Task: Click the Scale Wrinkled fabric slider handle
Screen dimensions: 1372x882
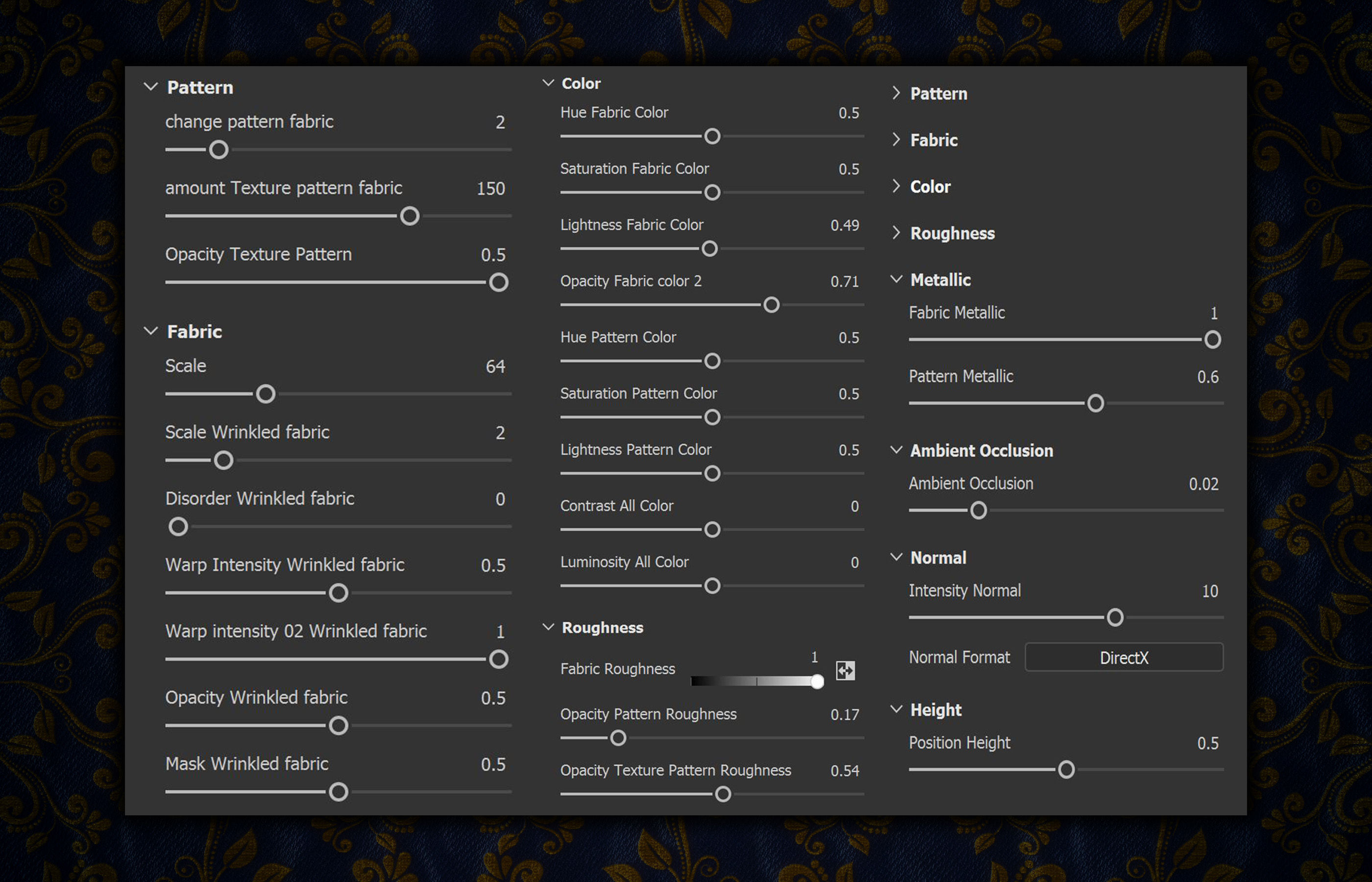Action: click(223, 461)
